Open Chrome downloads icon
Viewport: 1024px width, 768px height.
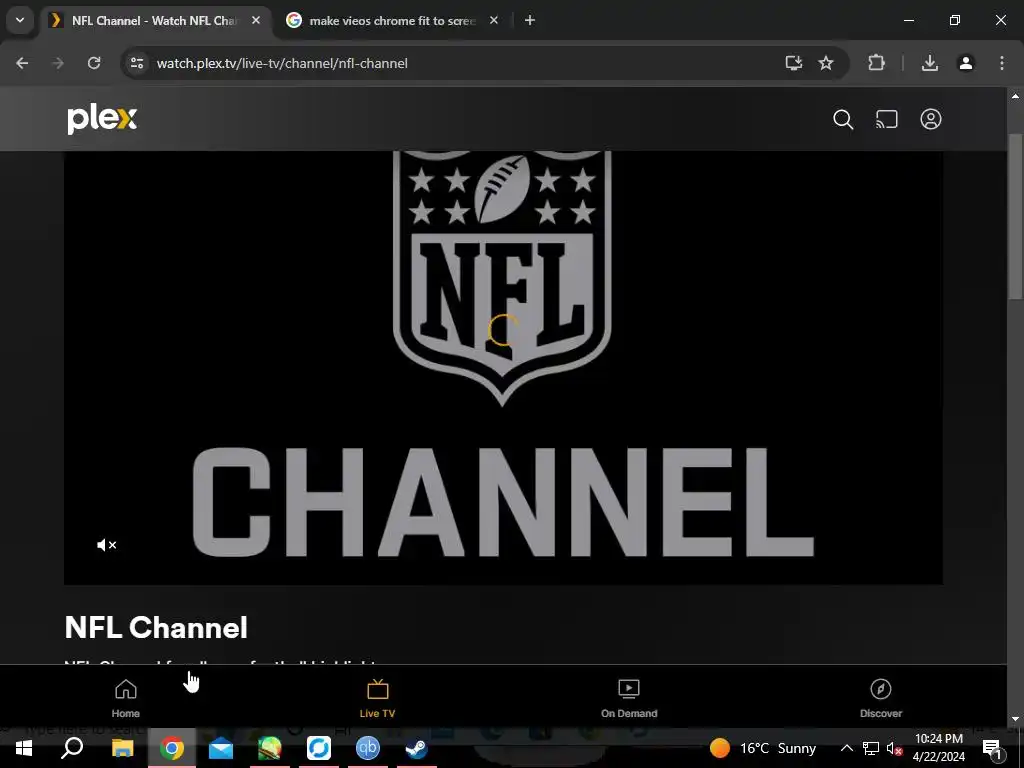(930, 63)
